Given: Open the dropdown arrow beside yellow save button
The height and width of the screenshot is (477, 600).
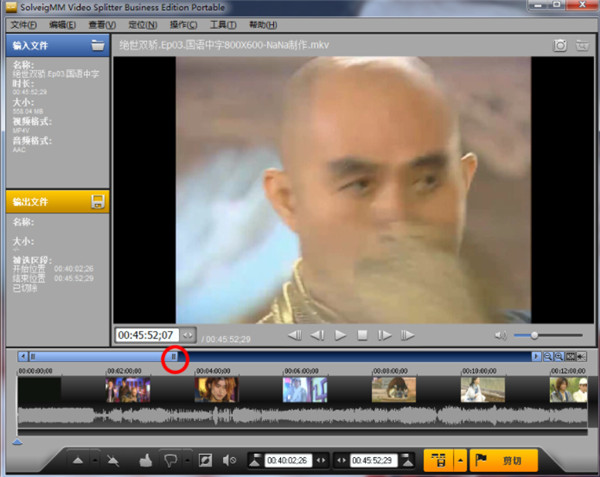Looking at the screenshot, I should point(460,460).
